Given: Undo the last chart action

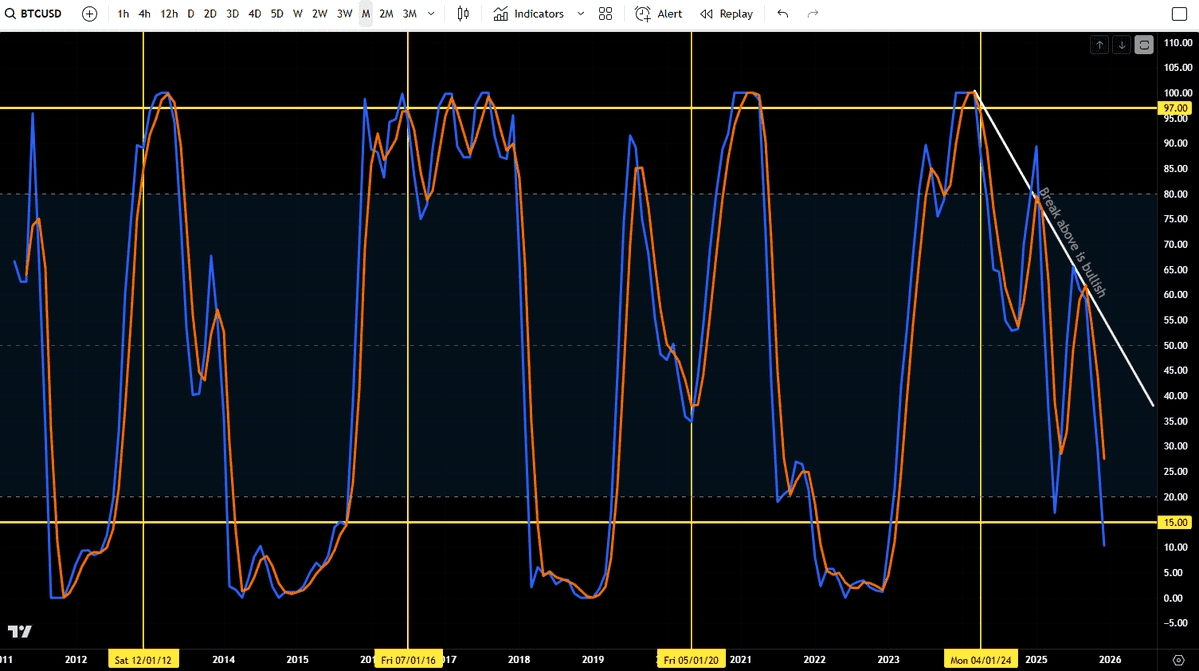Looking at the screenshot, I should 782,14.
